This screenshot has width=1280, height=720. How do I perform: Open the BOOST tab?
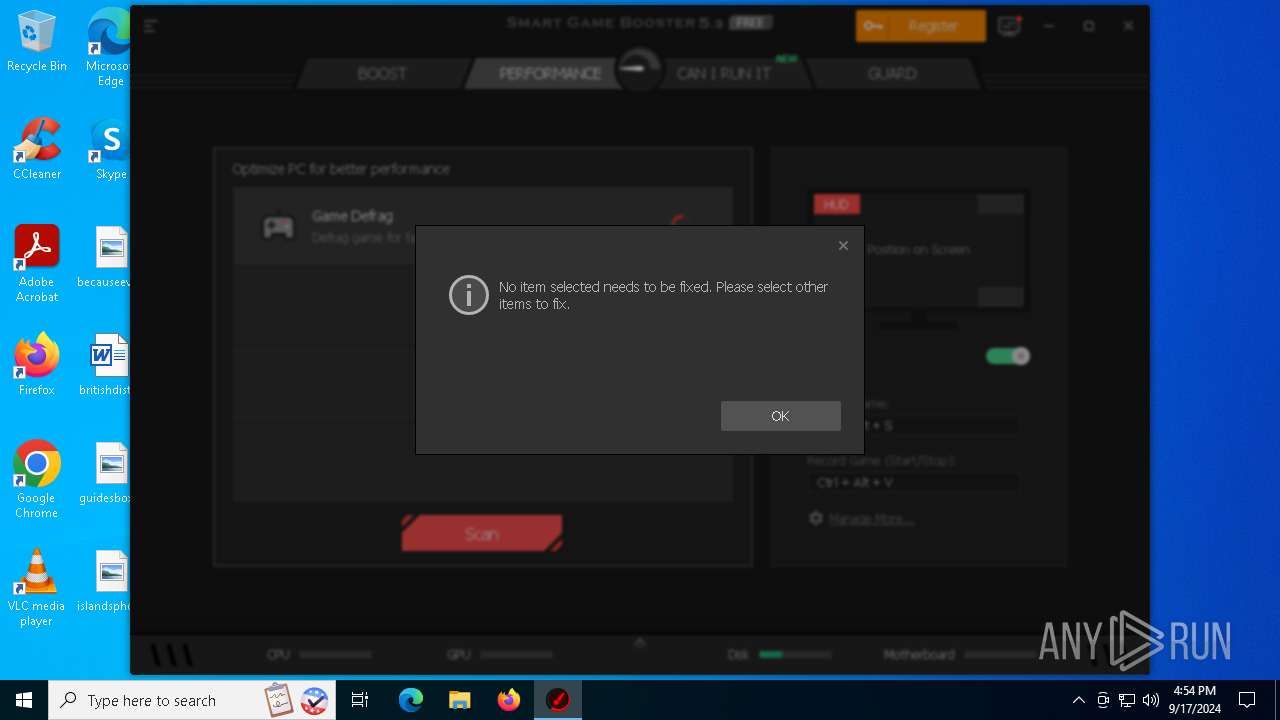coord(382,73)
